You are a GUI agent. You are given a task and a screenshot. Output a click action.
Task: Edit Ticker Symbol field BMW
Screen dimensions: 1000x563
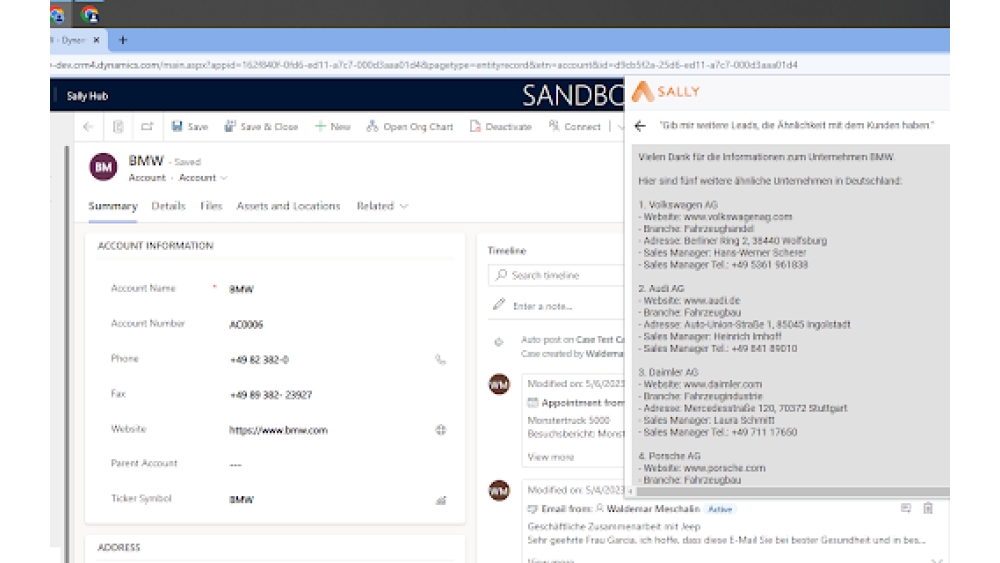[x=328, y=499]
